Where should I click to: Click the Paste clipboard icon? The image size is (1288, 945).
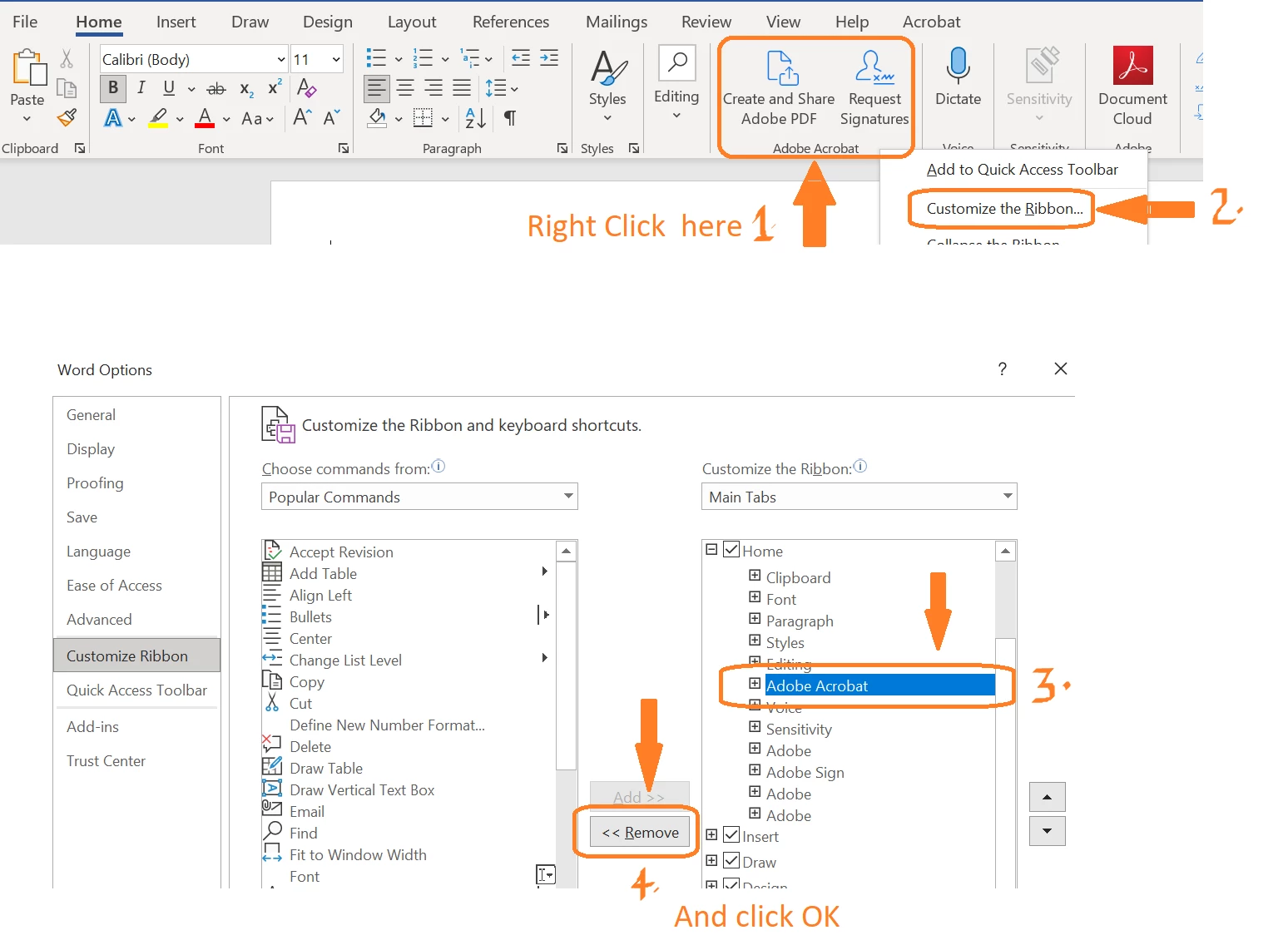(x=29, y=67)
